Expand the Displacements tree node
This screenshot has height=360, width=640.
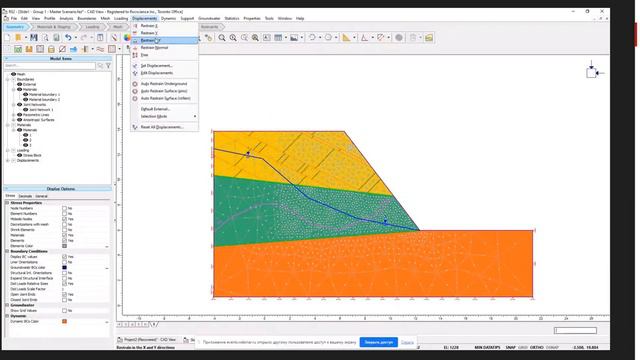click(x=8, y=160)
